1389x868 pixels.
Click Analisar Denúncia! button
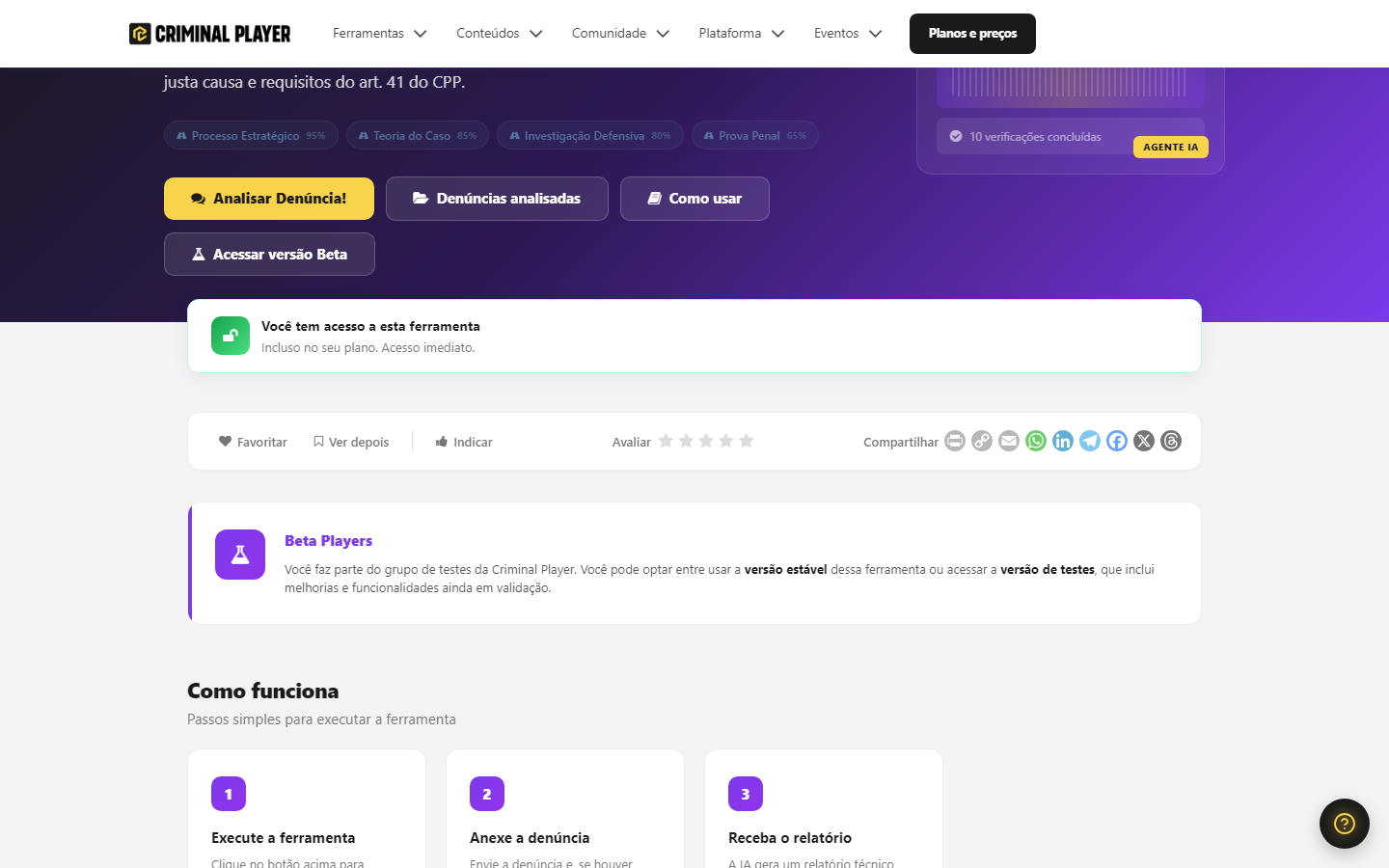pos(269,199)
